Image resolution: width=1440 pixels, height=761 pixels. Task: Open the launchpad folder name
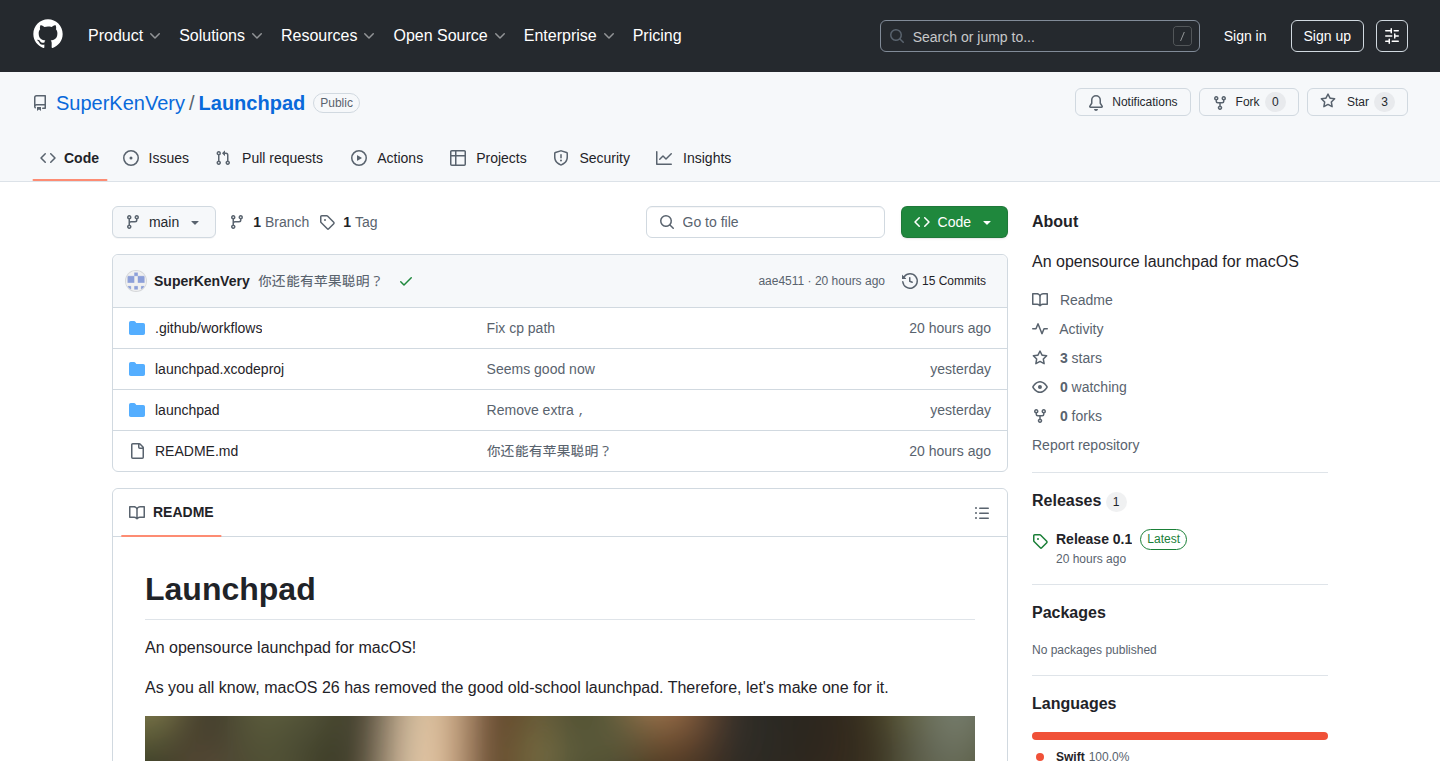click(187, 410)
